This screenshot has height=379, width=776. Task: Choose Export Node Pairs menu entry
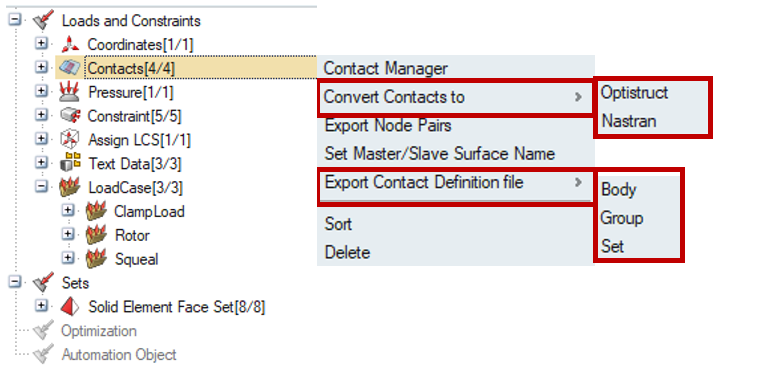[388, 126]
